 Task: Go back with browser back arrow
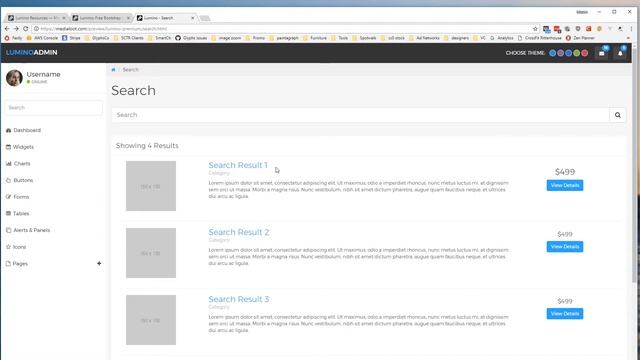pyautogui.click(x=7, y=29)
